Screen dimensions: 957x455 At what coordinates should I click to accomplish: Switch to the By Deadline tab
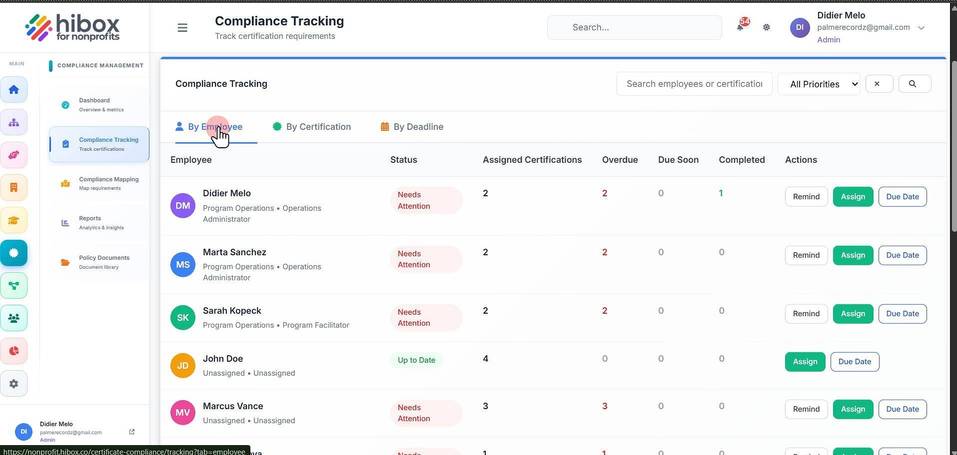click(412, 127)
